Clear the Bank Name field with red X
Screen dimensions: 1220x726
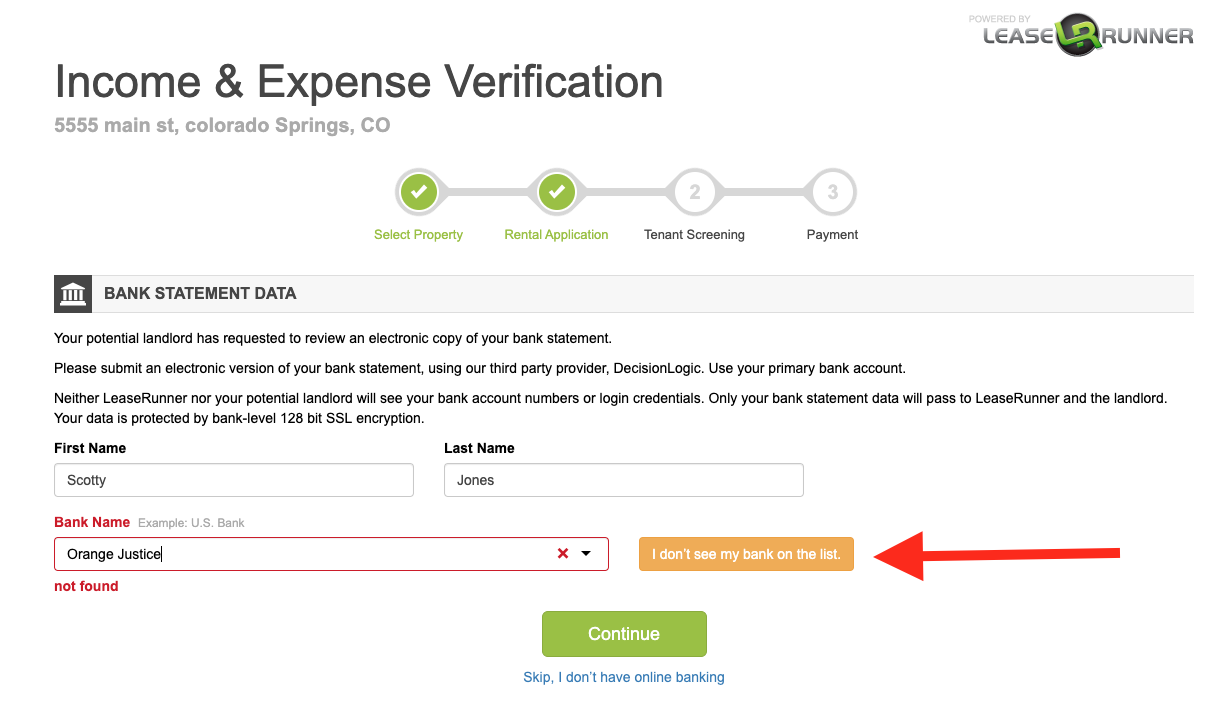pyautogui.click(x=563, y=554)
